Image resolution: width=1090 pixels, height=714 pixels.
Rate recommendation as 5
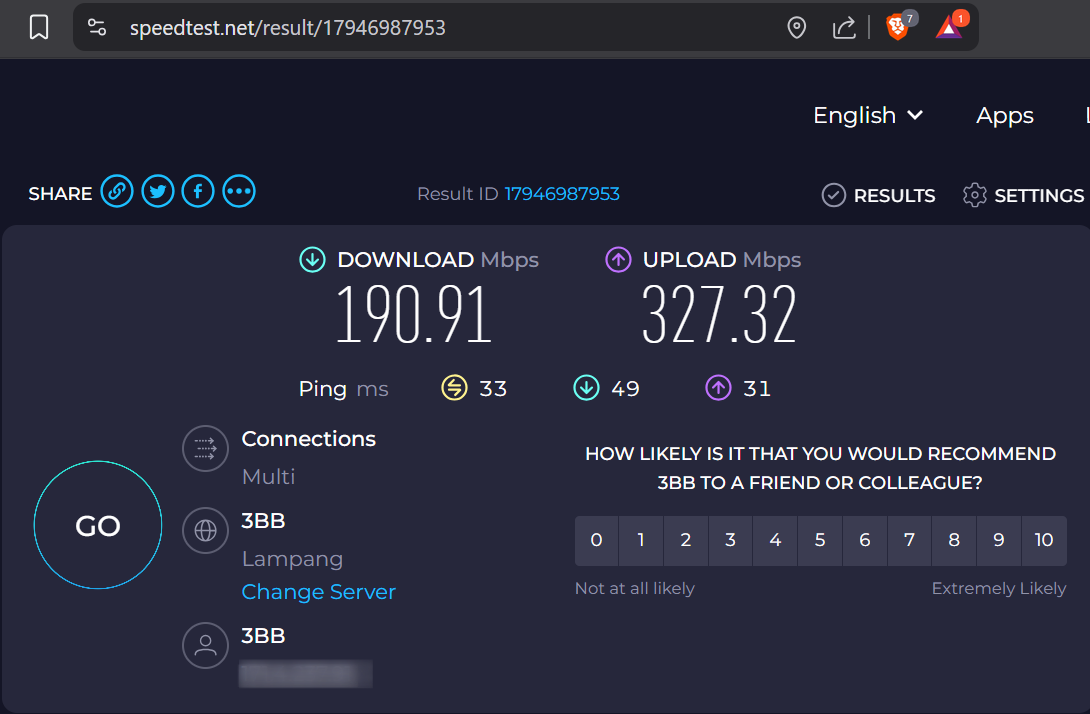pos(820,540)
